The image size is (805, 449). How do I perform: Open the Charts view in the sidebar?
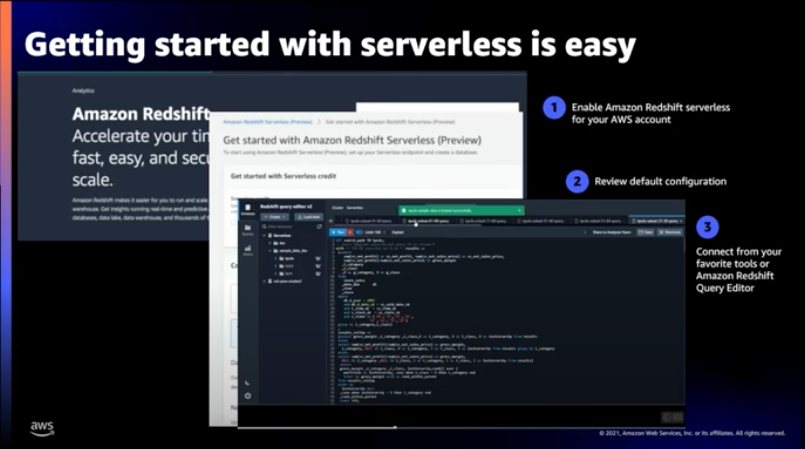click(248, 250)
